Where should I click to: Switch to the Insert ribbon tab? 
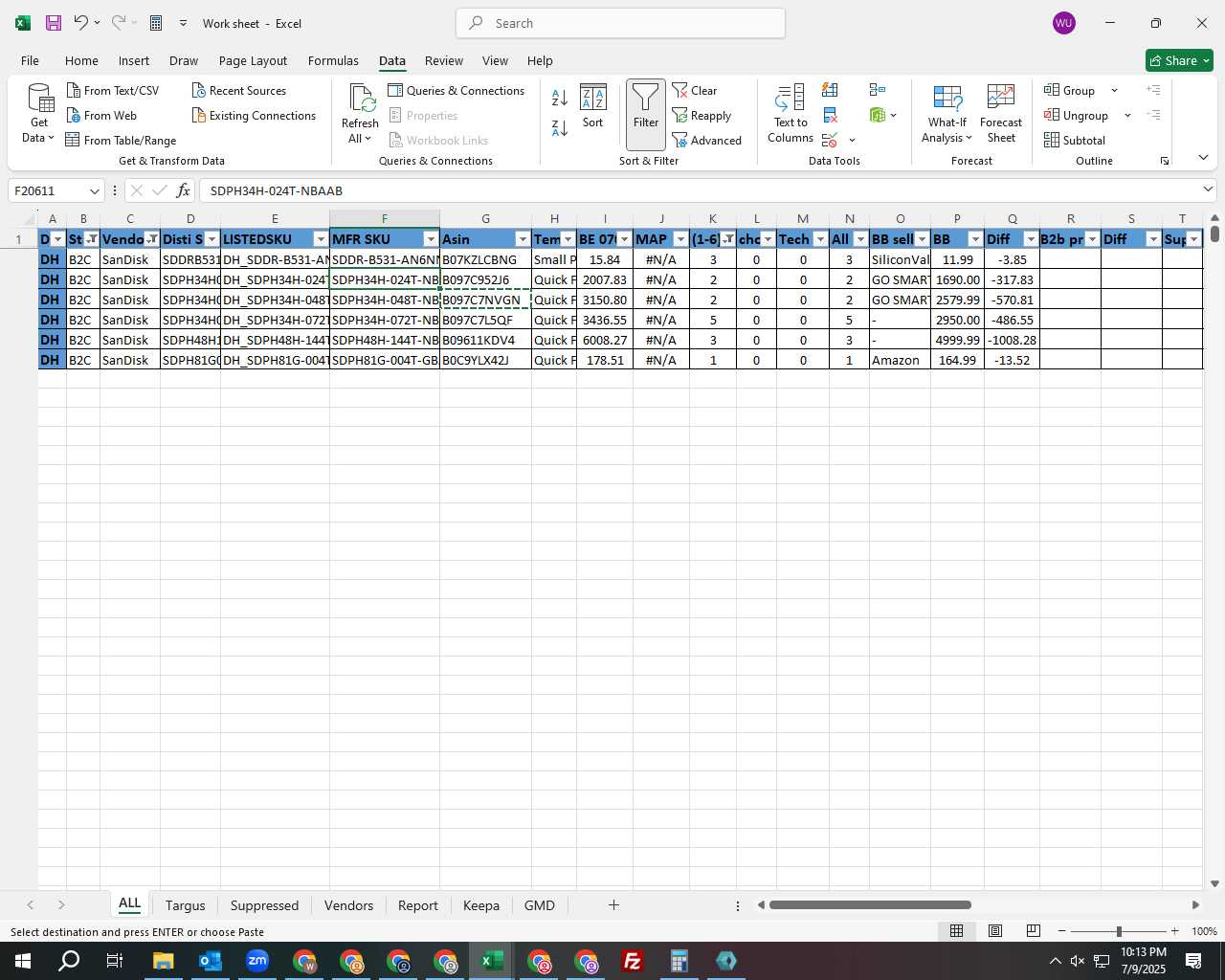(x=134, y=60)
